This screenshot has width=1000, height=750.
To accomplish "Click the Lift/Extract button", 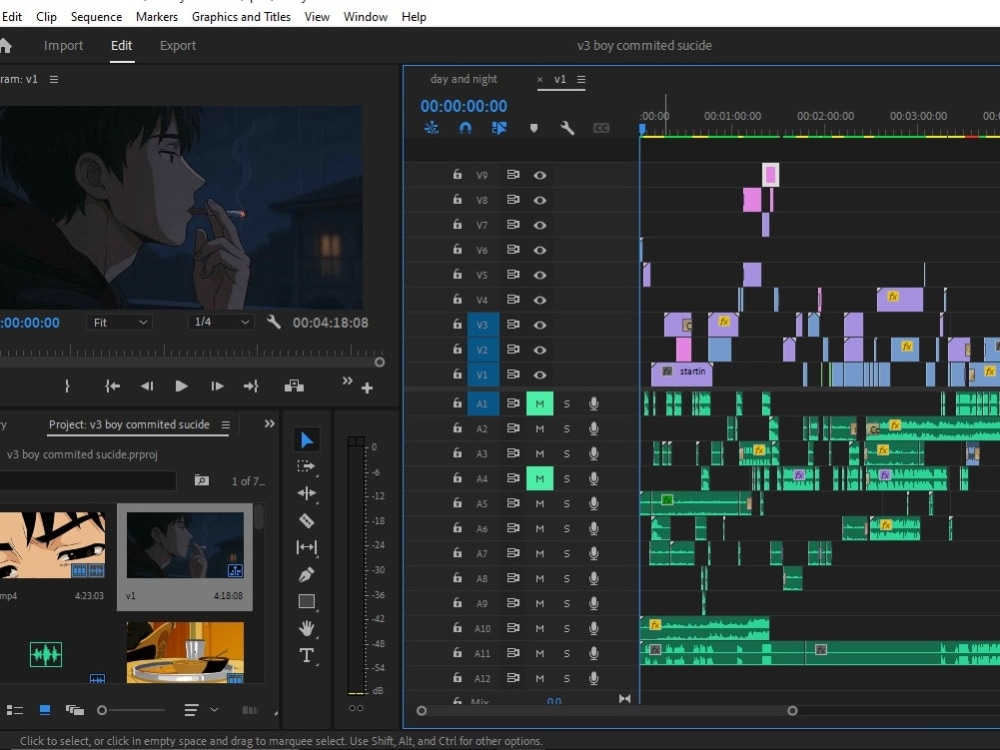I will pos(294,386).
